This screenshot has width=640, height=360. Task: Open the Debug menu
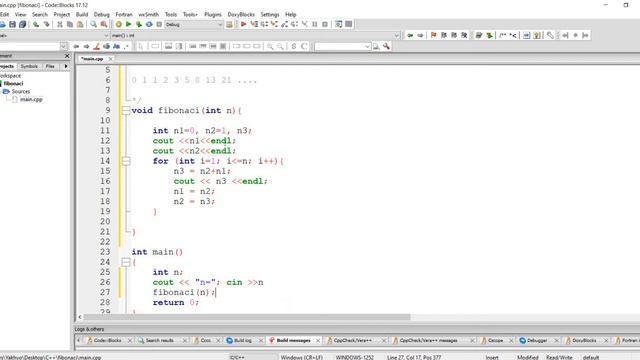pyautogui.click(x=102, y=14)
